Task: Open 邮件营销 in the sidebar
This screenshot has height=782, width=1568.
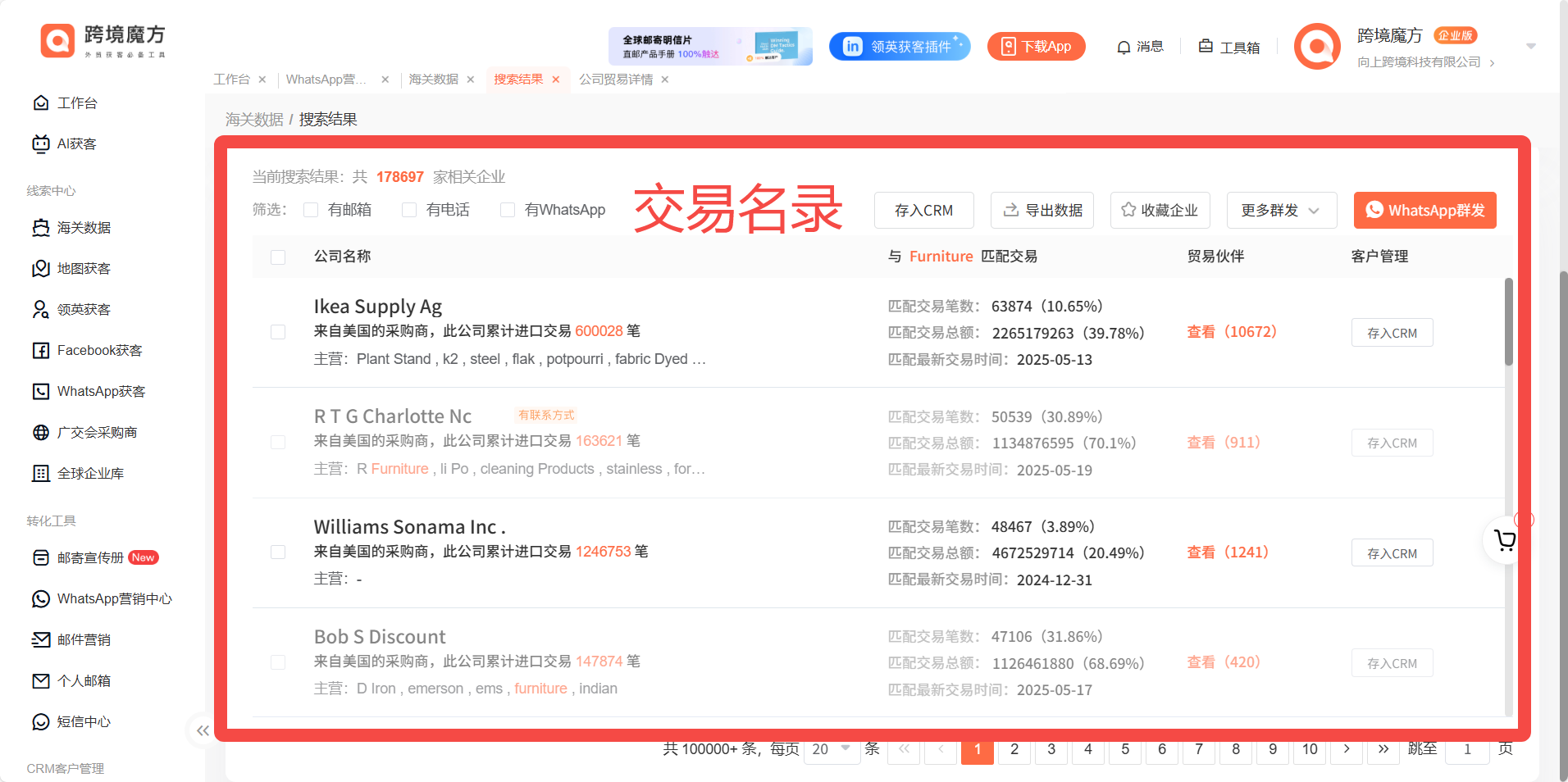Action: click(72, 640)
